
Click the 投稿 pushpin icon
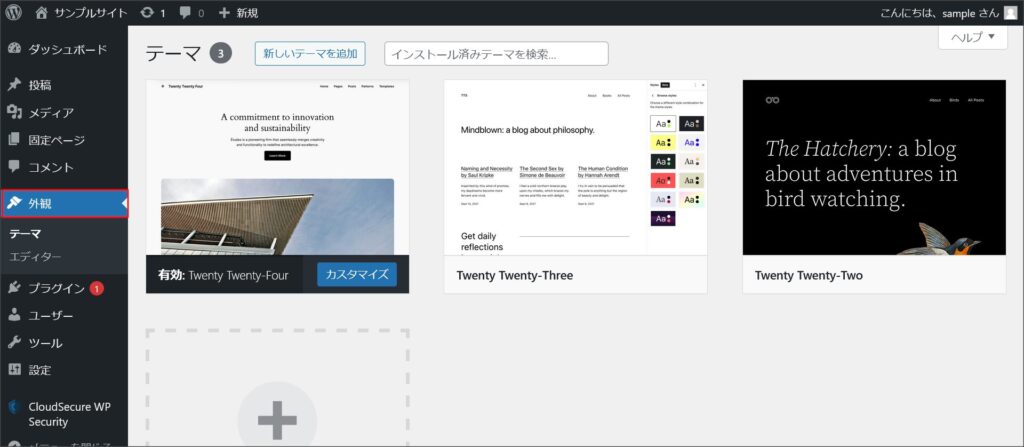tap(14, 85)
